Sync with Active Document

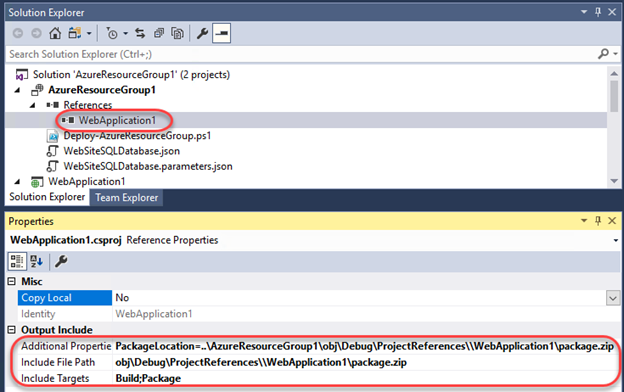140,33
